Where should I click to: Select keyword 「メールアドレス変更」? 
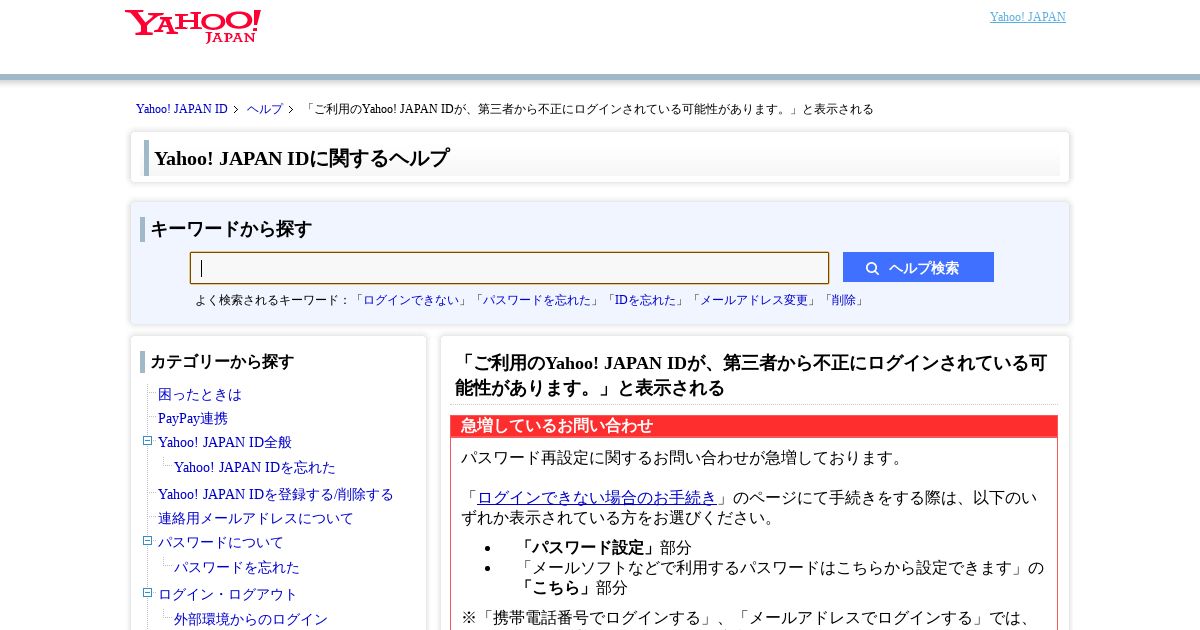point(754,300)
